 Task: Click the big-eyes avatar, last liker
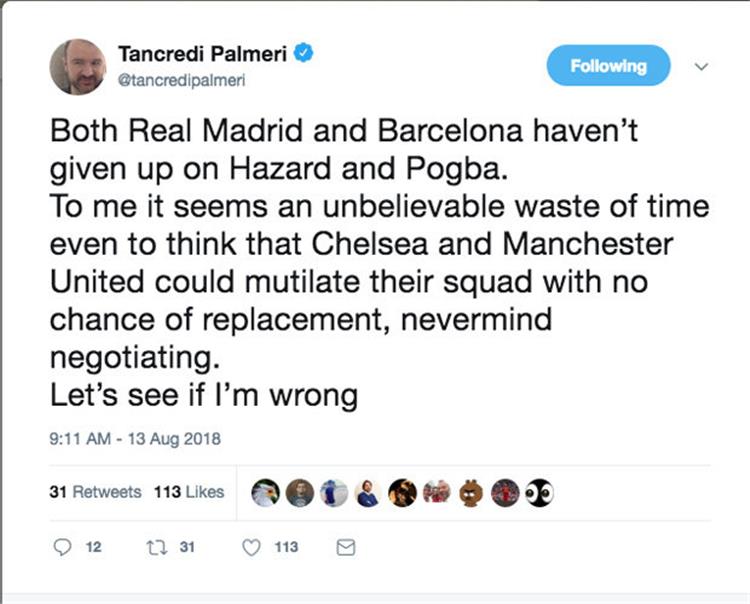coord(539,492)
